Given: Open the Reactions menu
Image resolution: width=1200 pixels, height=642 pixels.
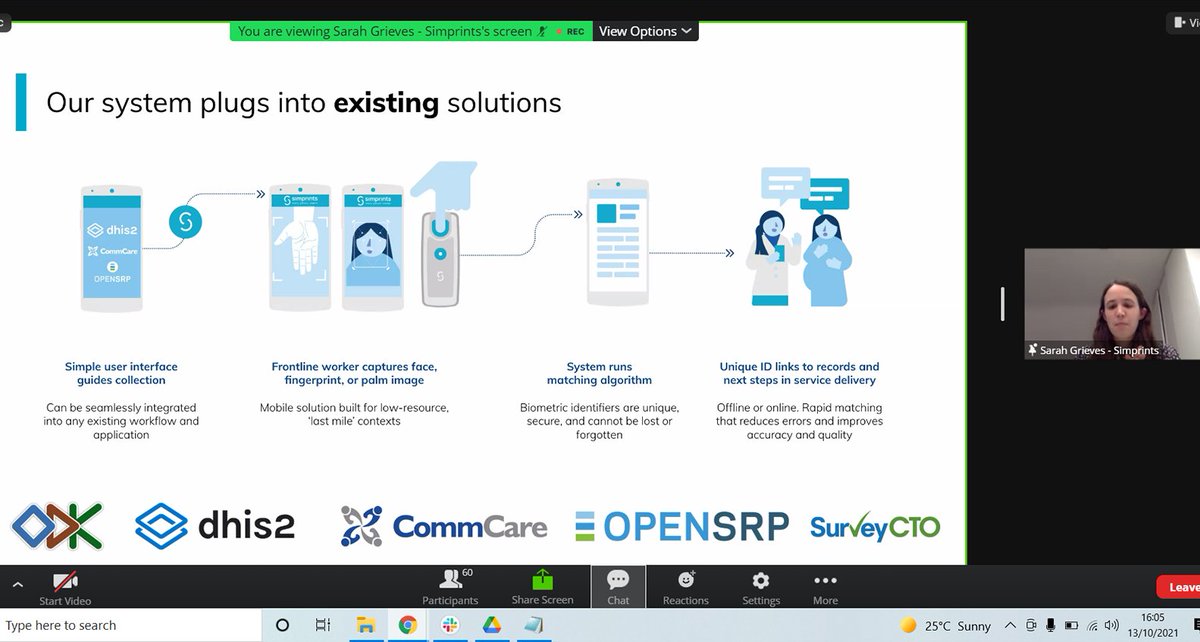Looking at the screenshot, I should click(686, 588).
